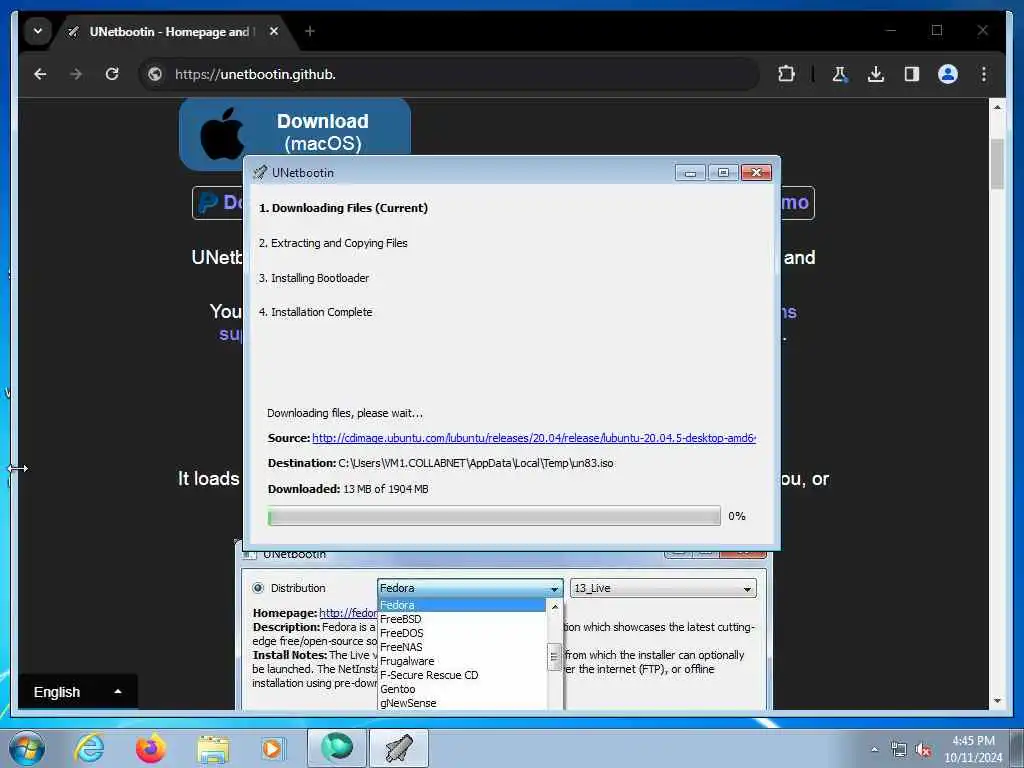
Task: Open the Chrome extensions puzzle icon
Action: (786, 74)
